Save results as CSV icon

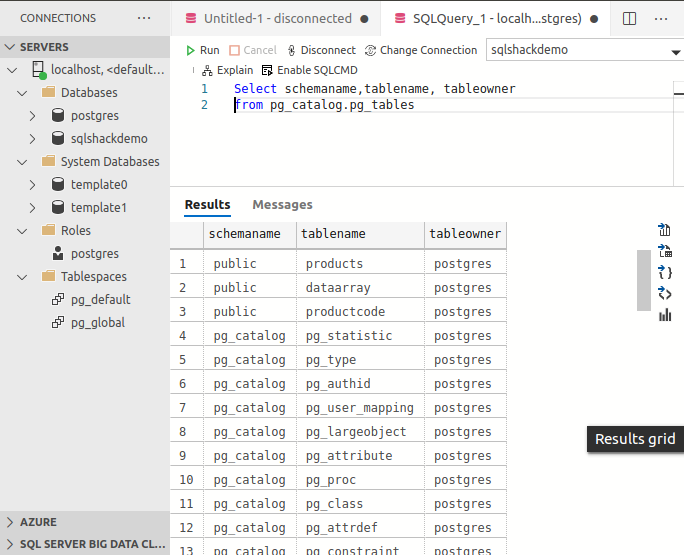(665, 230)
